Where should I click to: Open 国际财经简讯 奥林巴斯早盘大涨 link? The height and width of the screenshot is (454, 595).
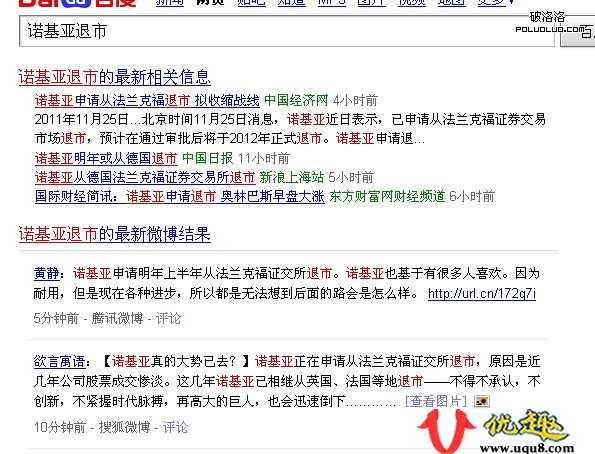tap(180, 197)
